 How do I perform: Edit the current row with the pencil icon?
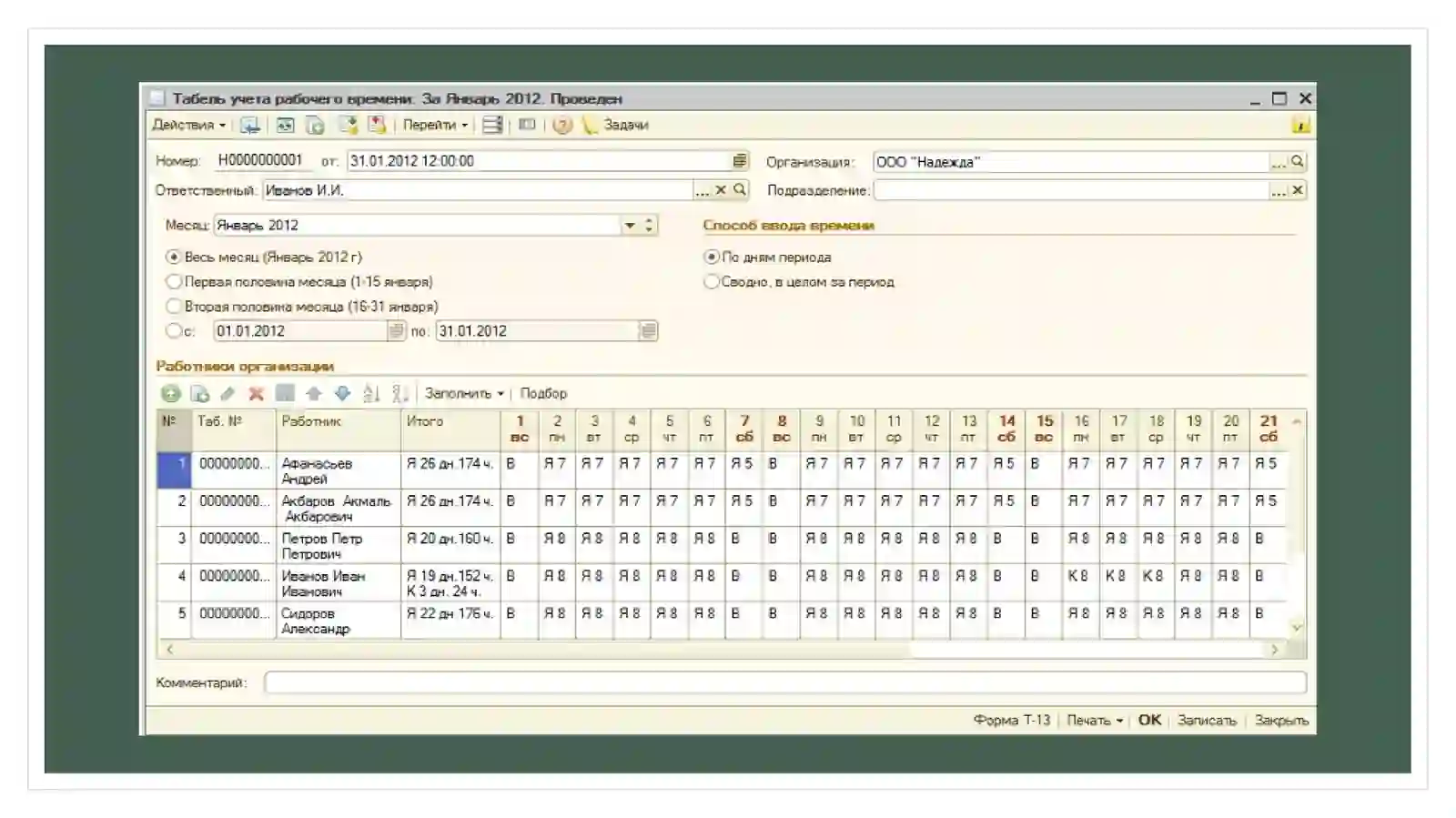click(x=227, y=393)
